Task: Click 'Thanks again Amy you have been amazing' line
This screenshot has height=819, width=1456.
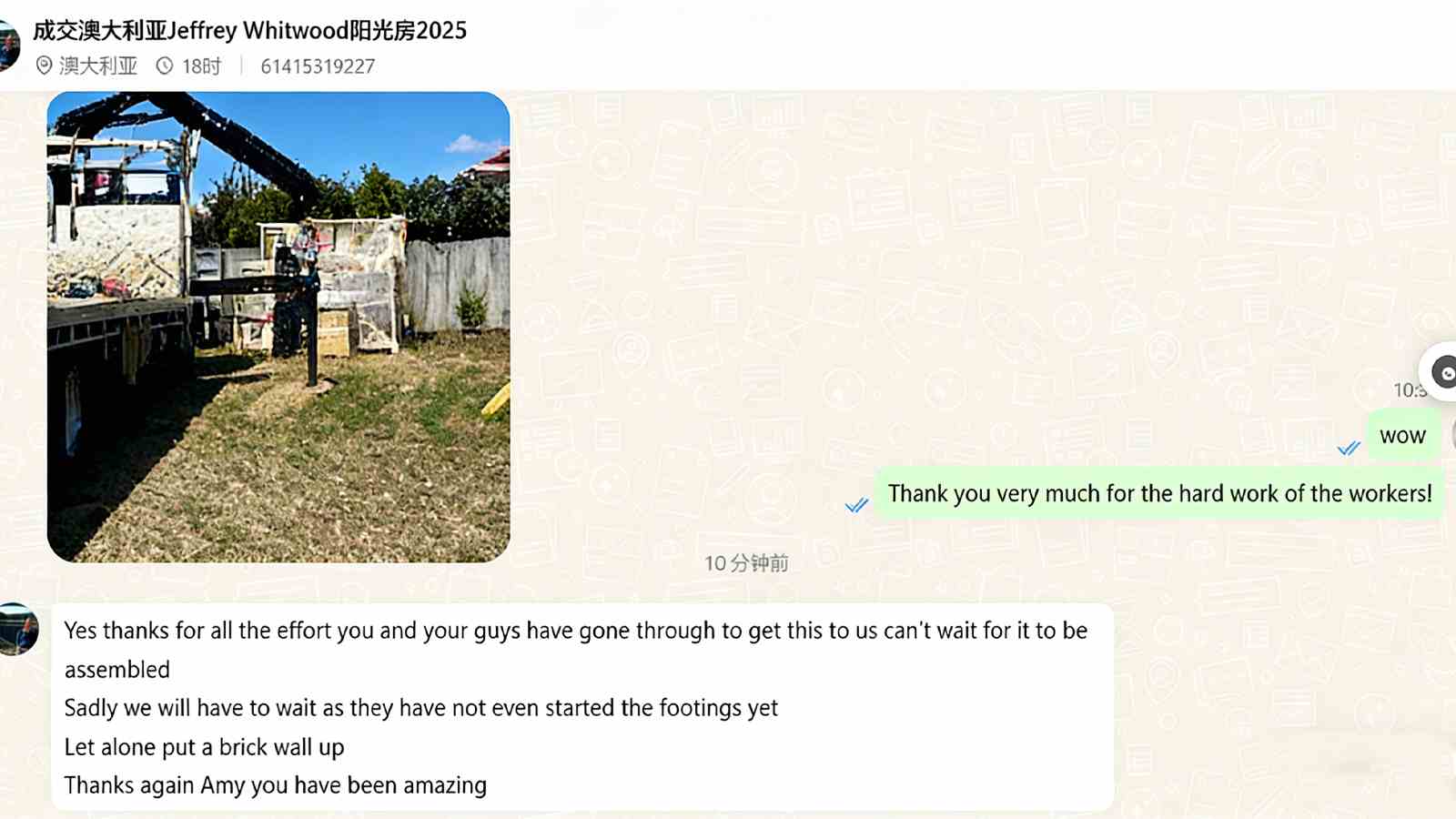Action: click(276, 785)
